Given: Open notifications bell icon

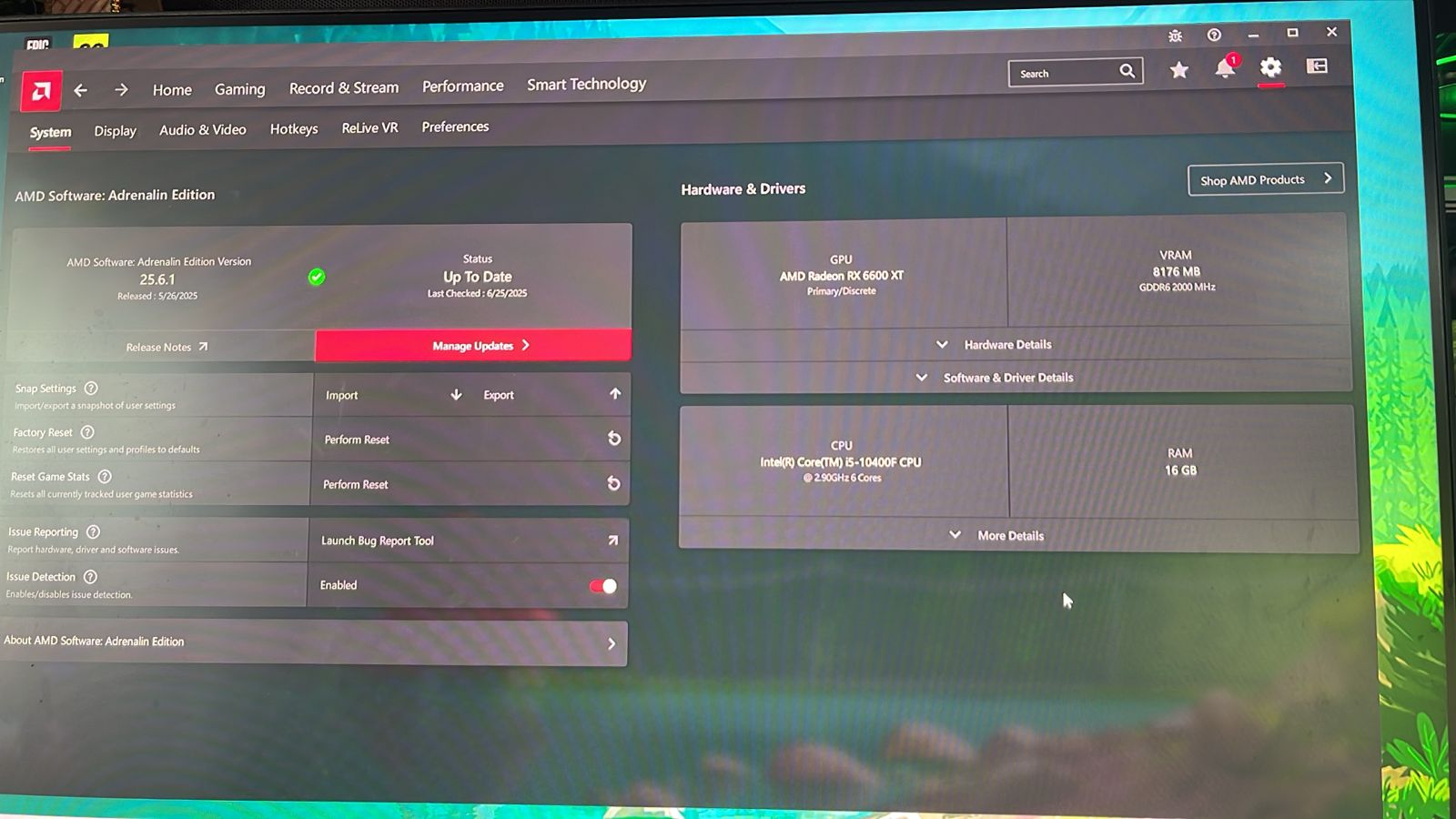Looking at the screenshot, I should (x=1225, y=68).
